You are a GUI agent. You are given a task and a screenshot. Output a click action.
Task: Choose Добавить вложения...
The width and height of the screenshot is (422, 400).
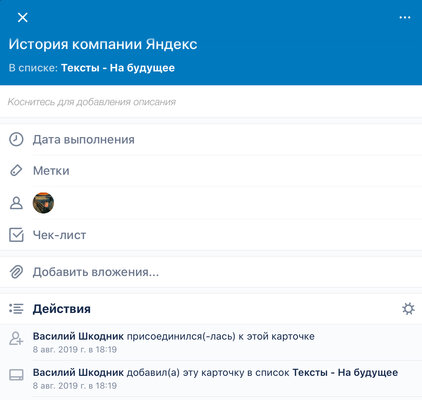[x=96, y=272]
